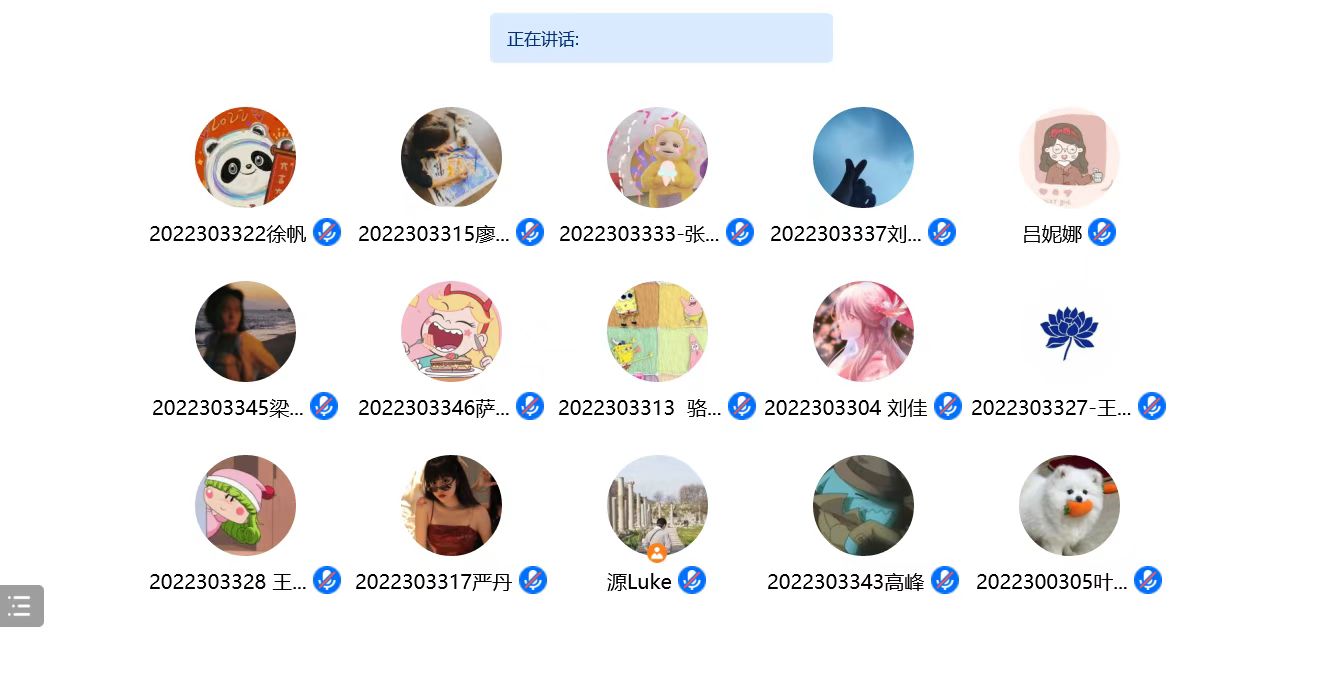The height and width of the screenshot is (688, 1326).
Task: Click the 正在讲话 speaking status bar
Action: [x=661, y=38]
